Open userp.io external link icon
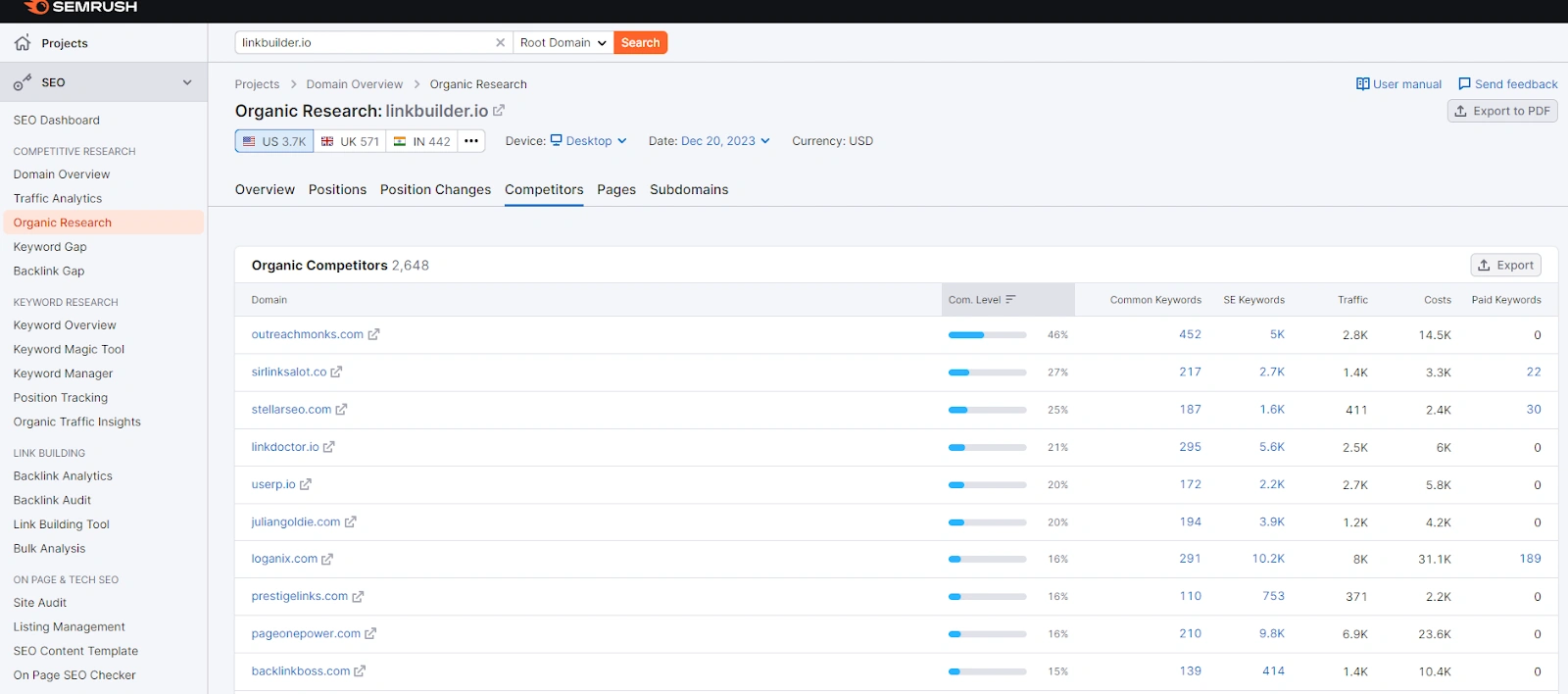The width and height of the screenshot is (1568, 694). click(306, 484)
